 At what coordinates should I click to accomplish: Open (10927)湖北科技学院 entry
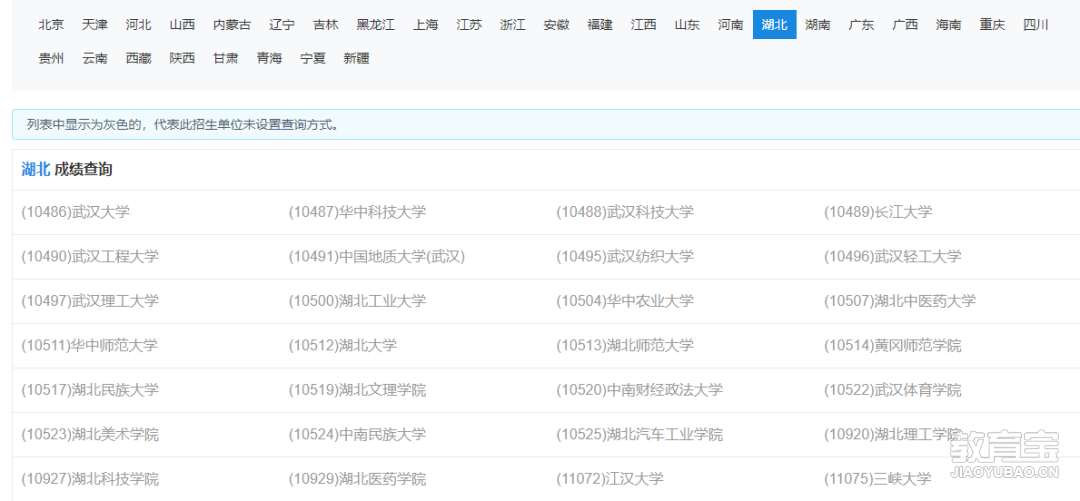coord(90,478)
